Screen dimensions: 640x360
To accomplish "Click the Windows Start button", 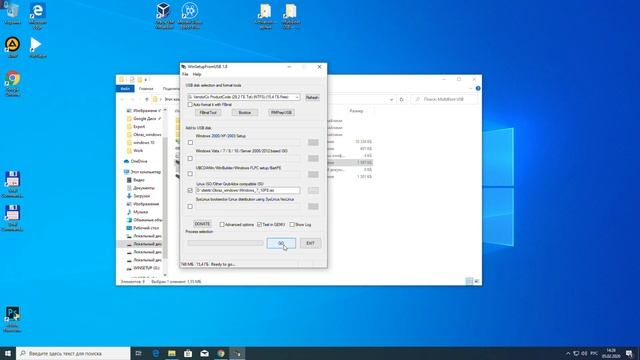I will tap(8, 353).
